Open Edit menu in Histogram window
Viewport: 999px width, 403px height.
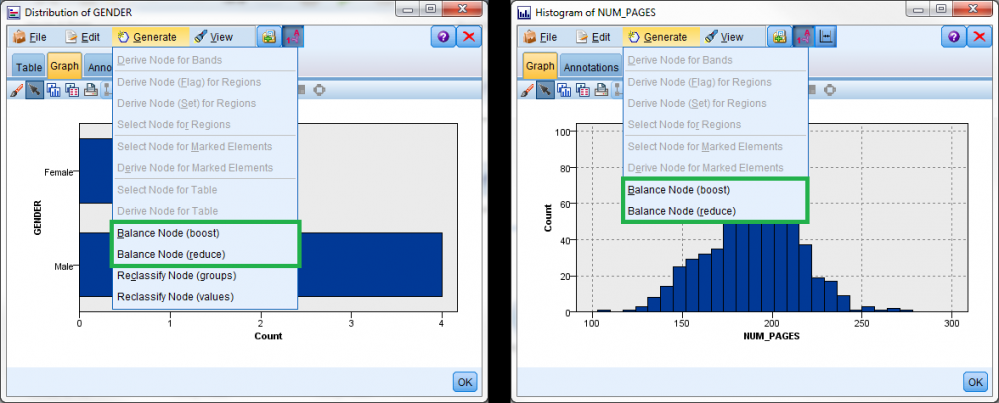coord(593,37)
